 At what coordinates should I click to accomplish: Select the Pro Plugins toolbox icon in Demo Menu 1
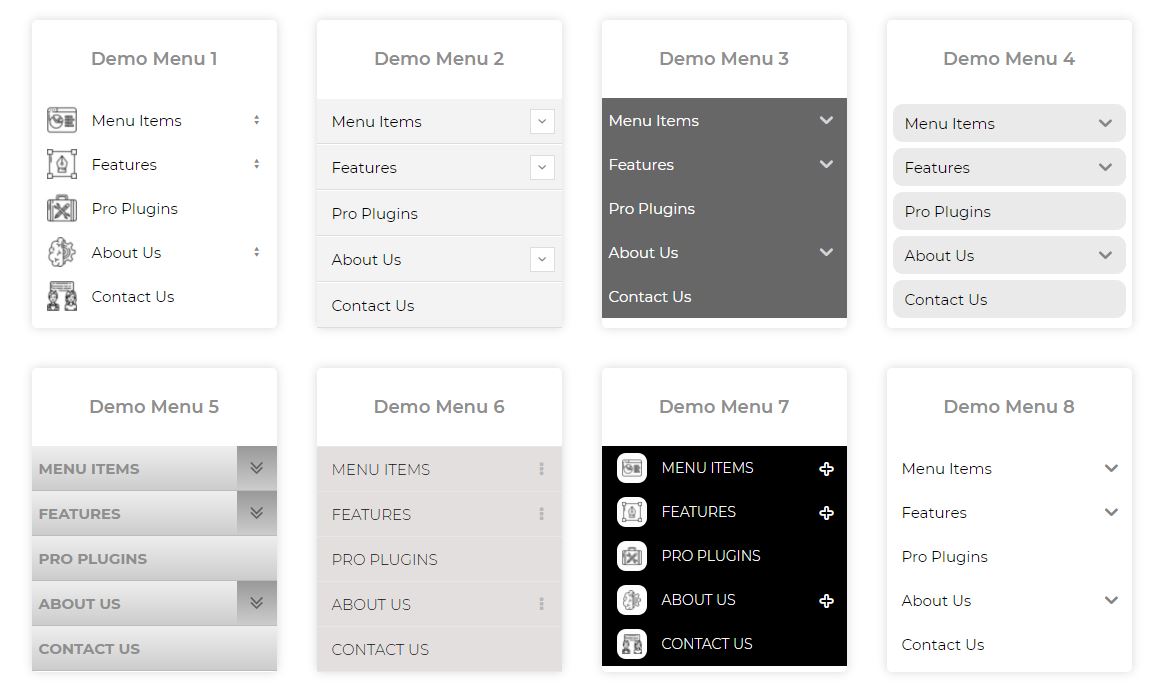point(61,208)
